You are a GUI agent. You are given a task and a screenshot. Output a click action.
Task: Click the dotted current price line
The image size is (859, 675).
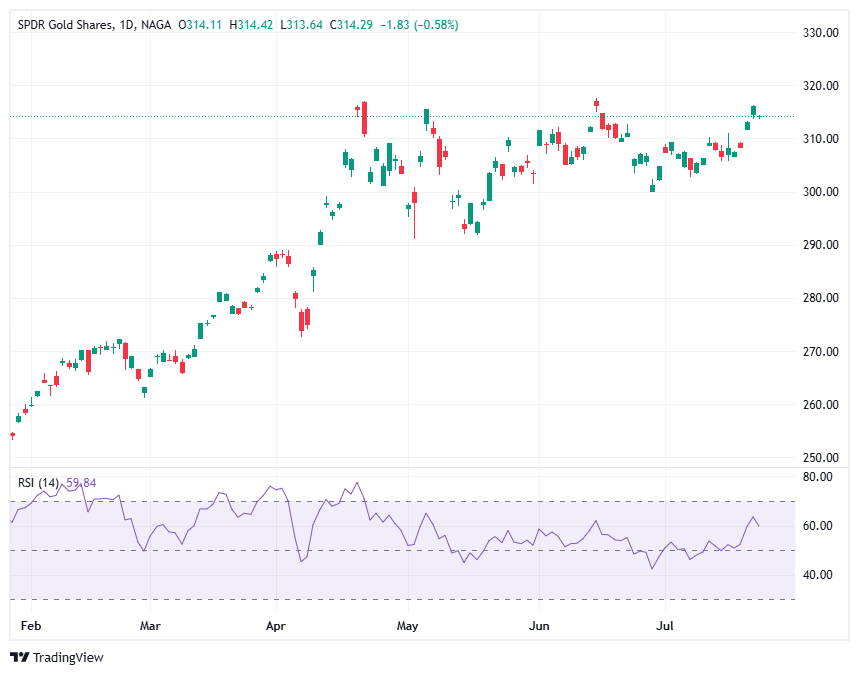200,115
